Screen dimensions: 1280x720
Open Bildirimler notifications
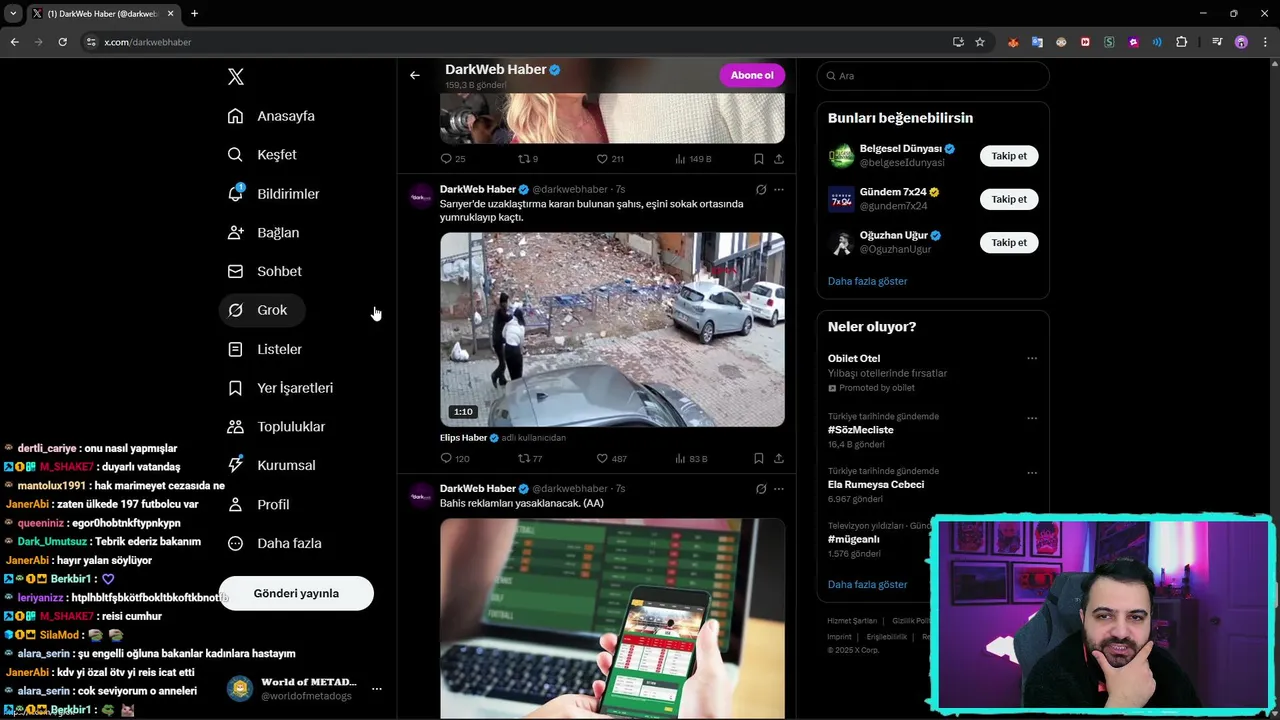pos(274,194)
